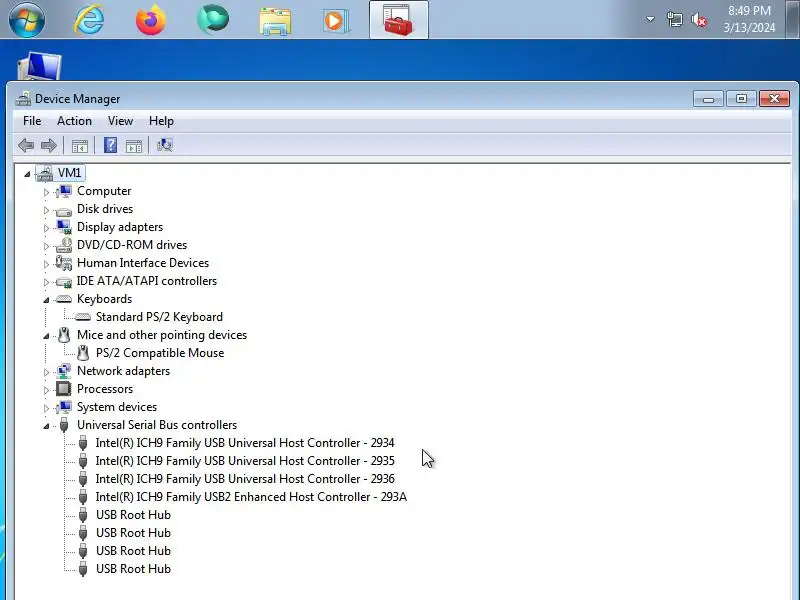Open the File menu
The width and height of the screenshot is (800, 600).
[32, 121]
